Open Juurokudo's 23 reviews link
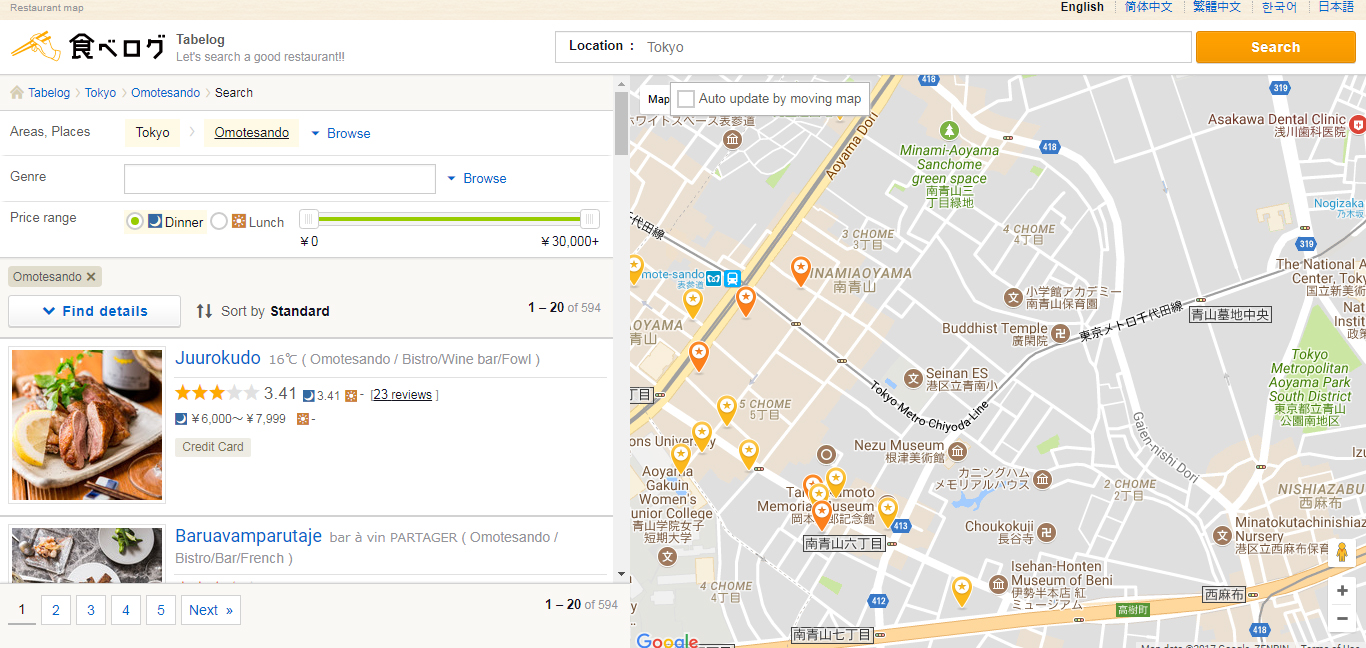The image size is (1366, 648). click(403, 395)
